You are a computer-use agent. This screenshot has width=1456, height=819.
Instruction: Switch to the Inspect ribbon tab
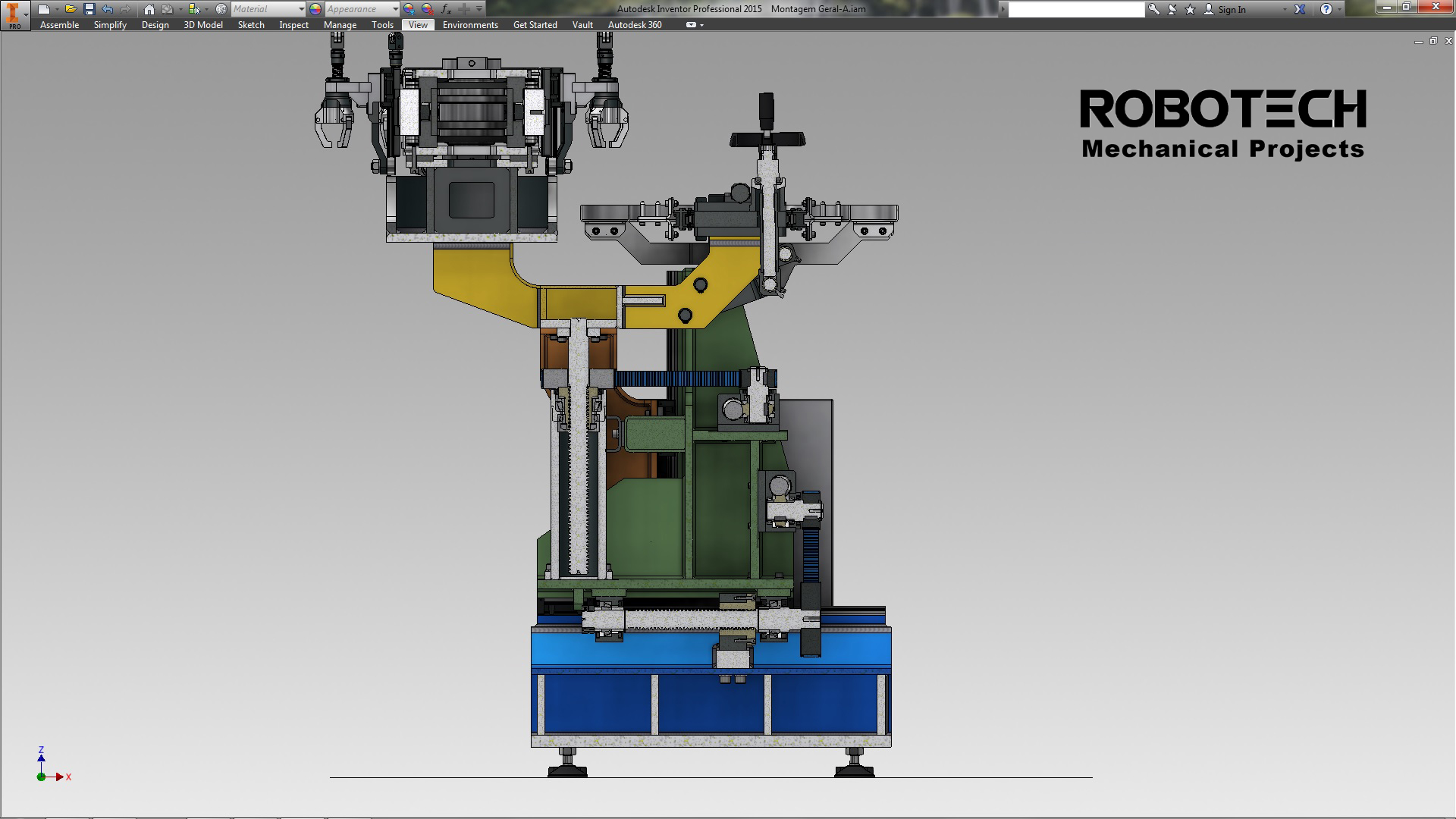click(x=293, y=25)
